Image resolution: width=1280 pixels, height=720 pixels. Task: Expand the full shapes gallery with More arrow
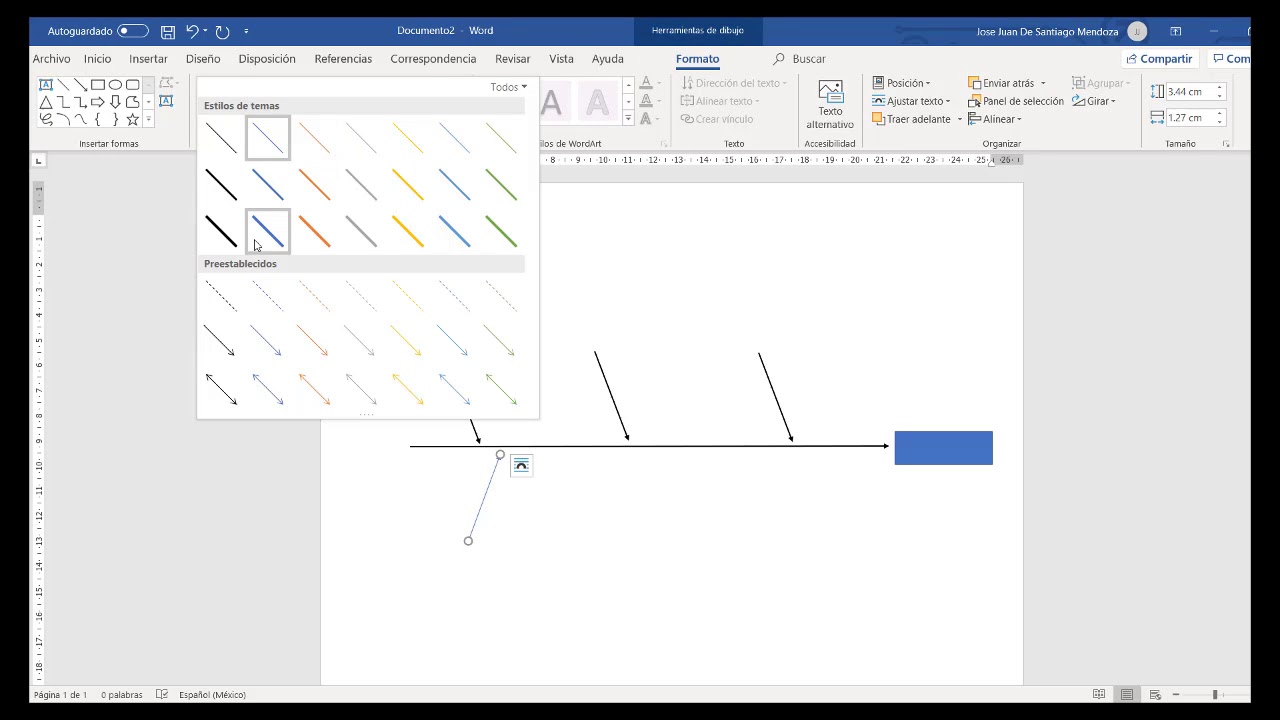(149, 119)
